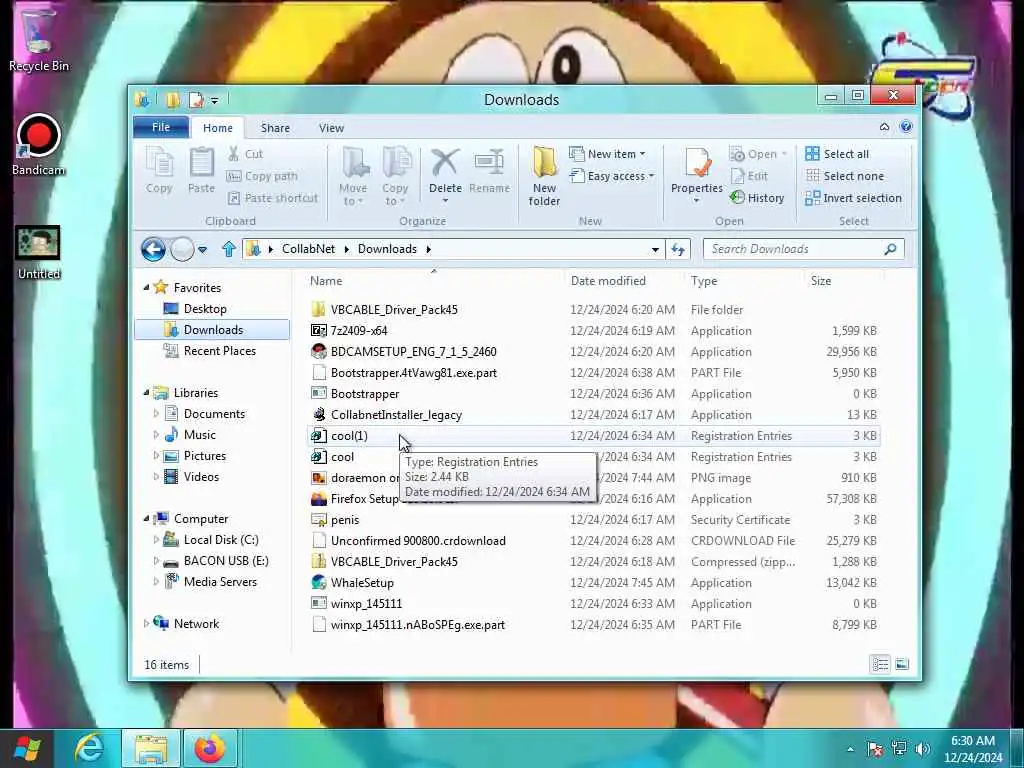Launch Internet Explorer from the taskbar

(x=88, y=748)
